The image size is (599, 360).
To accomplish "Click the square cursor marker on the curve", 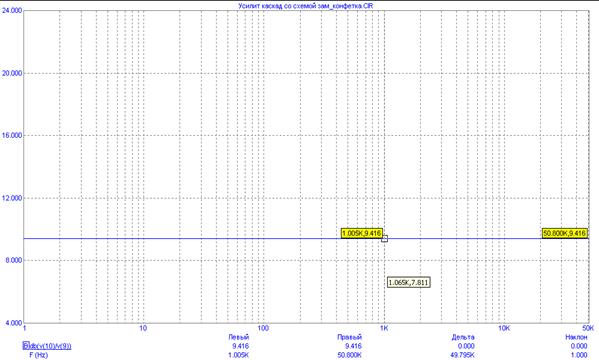I will (384, 238).
